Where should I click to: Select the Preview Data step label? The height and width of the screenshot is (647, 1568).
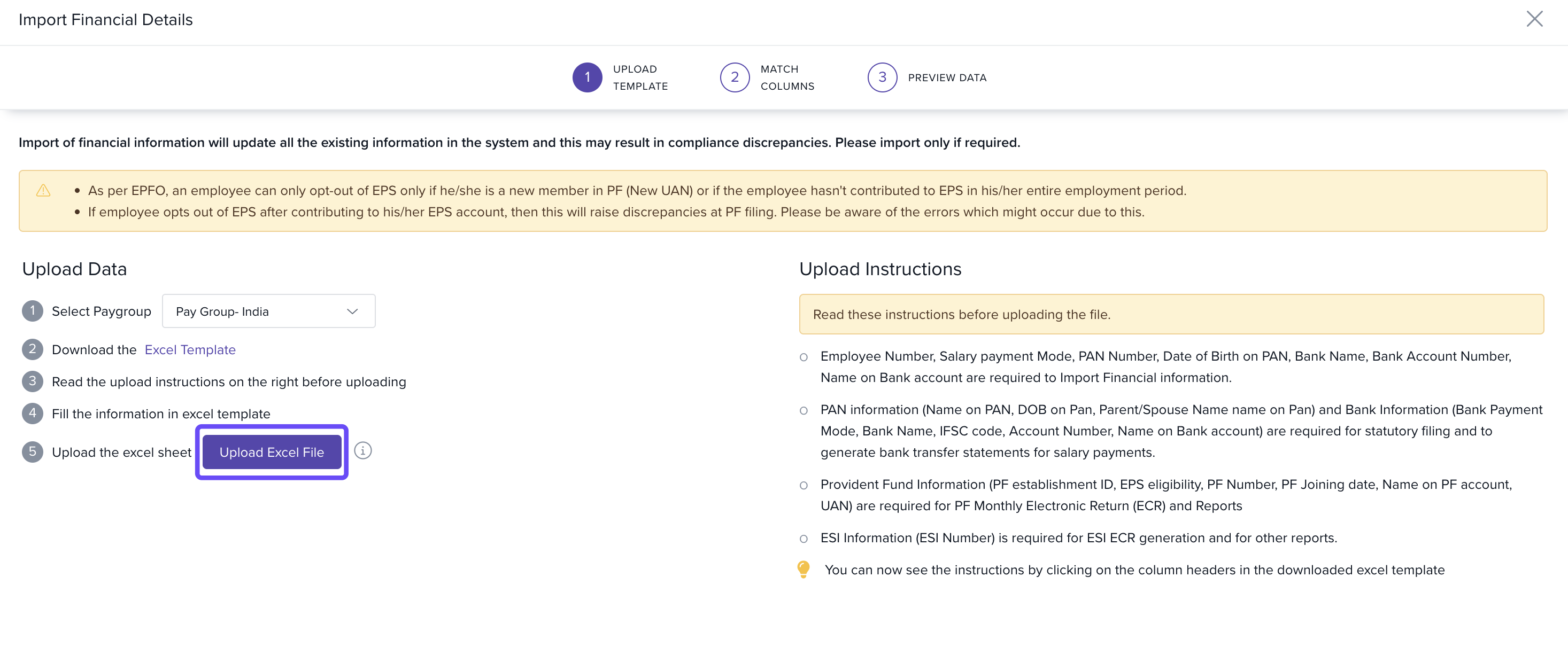pos(947,77)
